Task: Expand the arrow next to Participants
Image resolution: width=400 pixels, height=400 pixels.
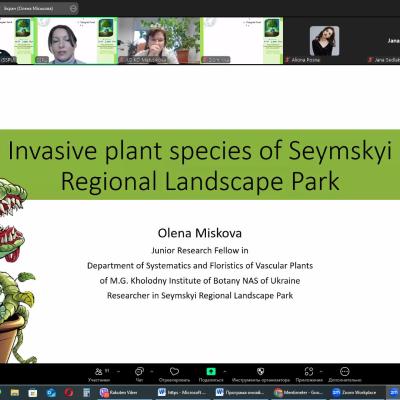Action: tap(118, 371)
